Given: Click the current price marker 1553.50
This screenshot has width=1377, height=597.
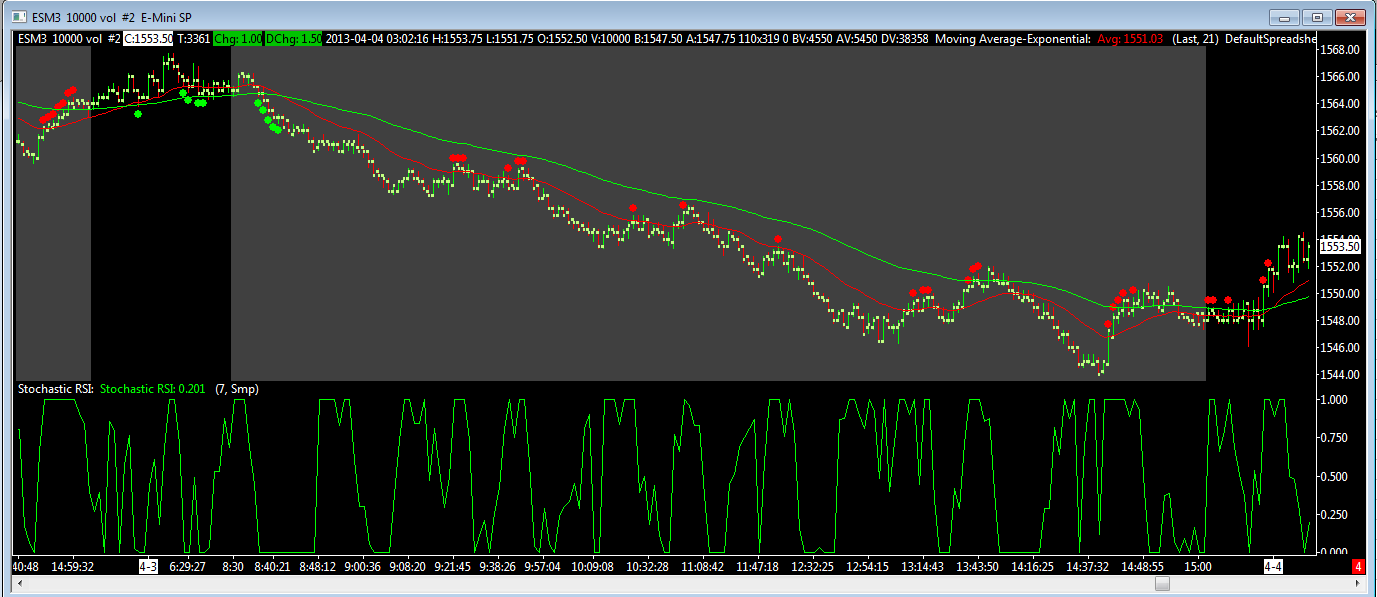Looking at the screenshot, I should pos(1339,246).
